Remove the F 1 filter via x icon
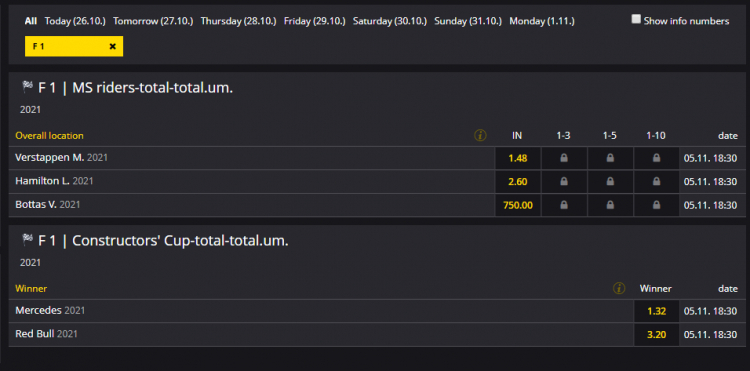 [112, 46]
